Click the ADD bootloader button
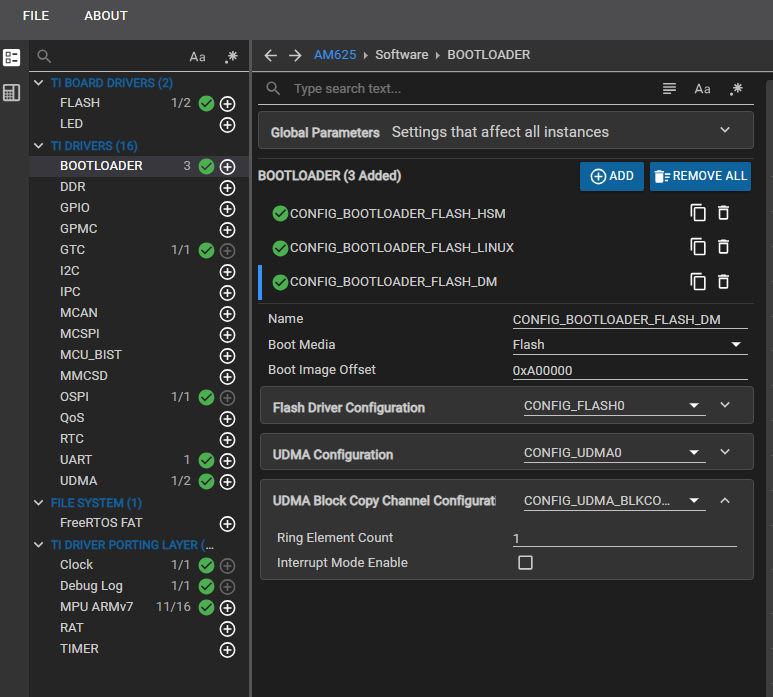This screenshot has height=697, width=773. click(x=612, y=176)
